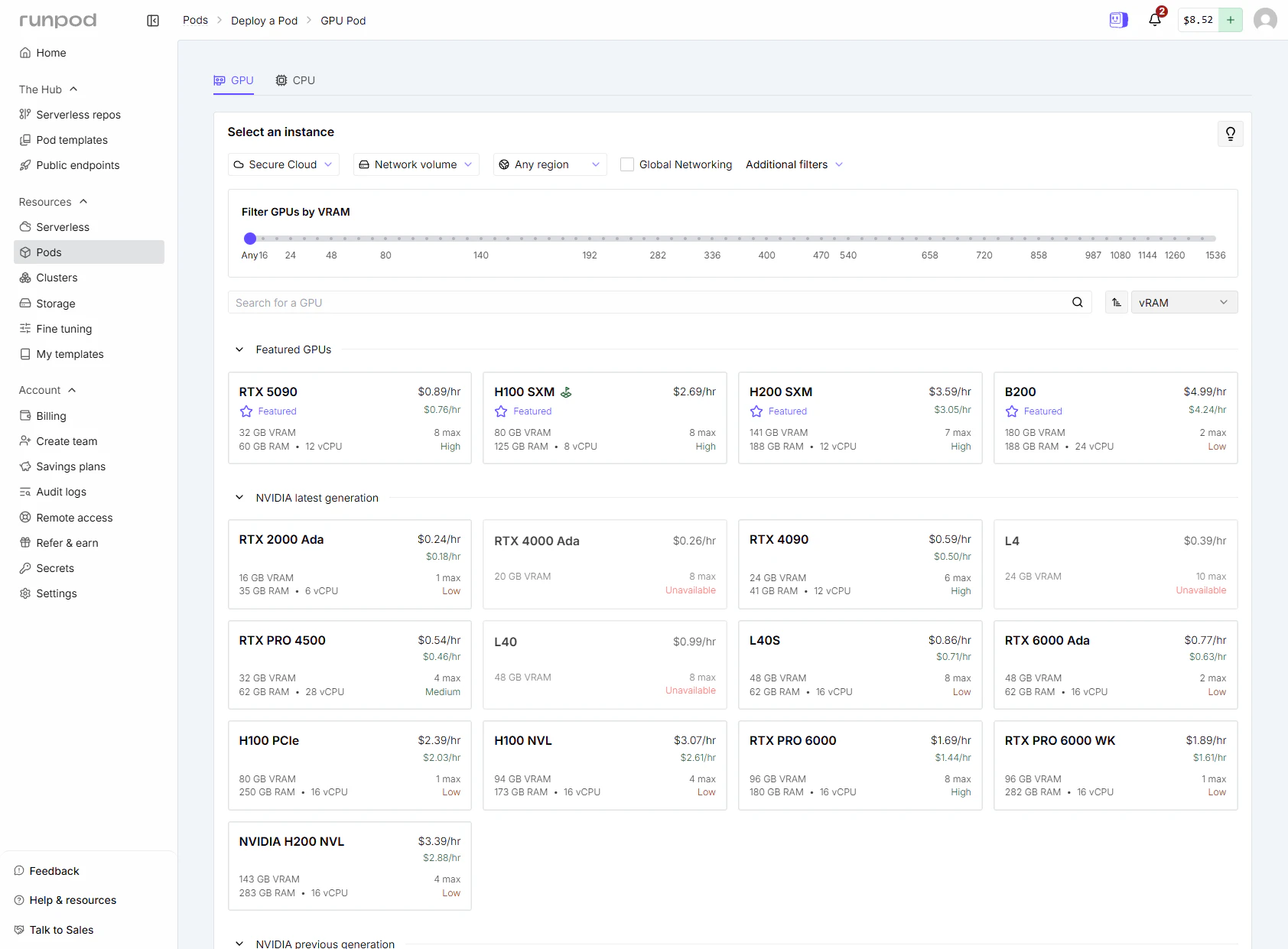
Task: Open the chat assistant icon
Action: pyautogui.click(x=1118, y=20)
